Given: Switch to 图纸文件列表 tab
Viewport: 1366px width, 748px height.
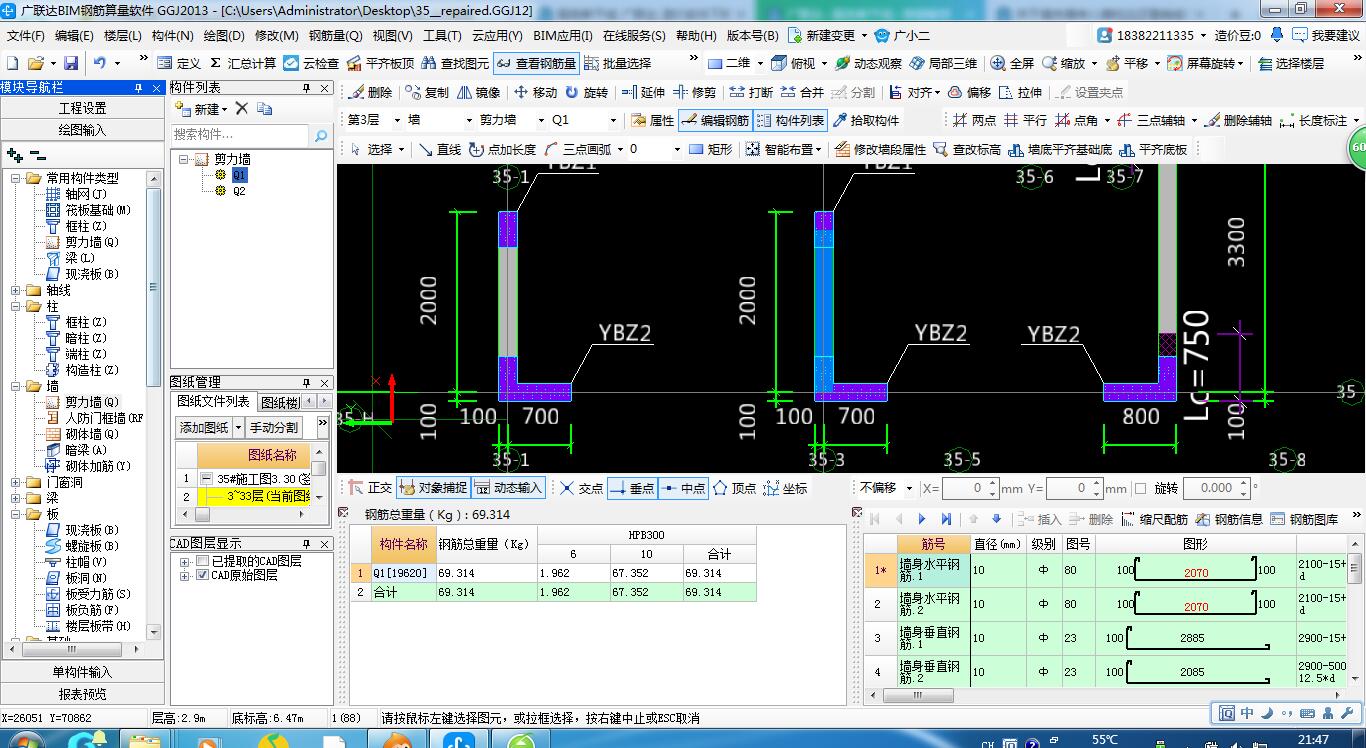Looking at the screenshot, I should [214, 402].
